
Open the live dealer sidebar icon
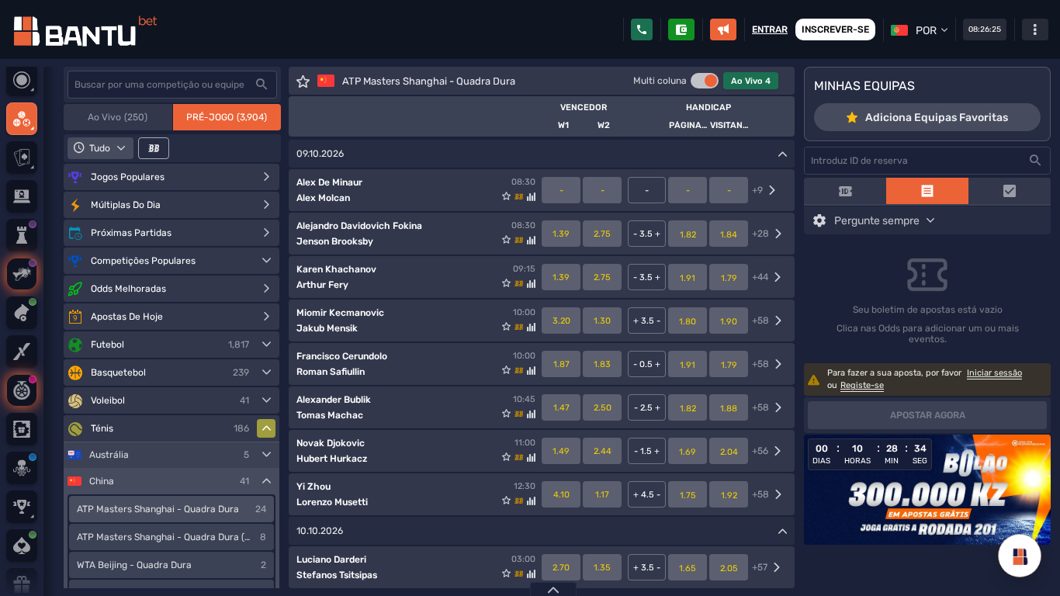click(22, 196)
